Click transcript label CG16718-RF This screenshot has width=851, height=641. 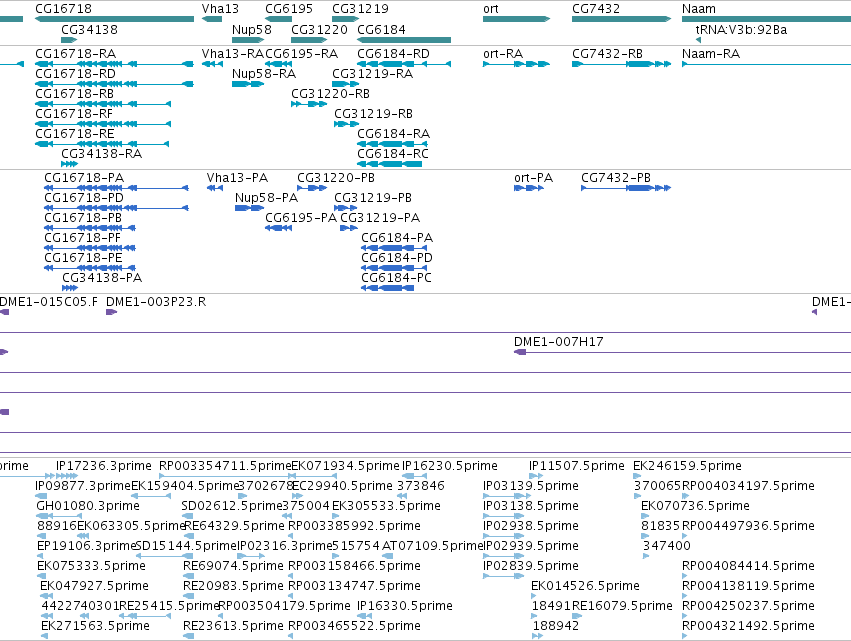click(74, 114)
